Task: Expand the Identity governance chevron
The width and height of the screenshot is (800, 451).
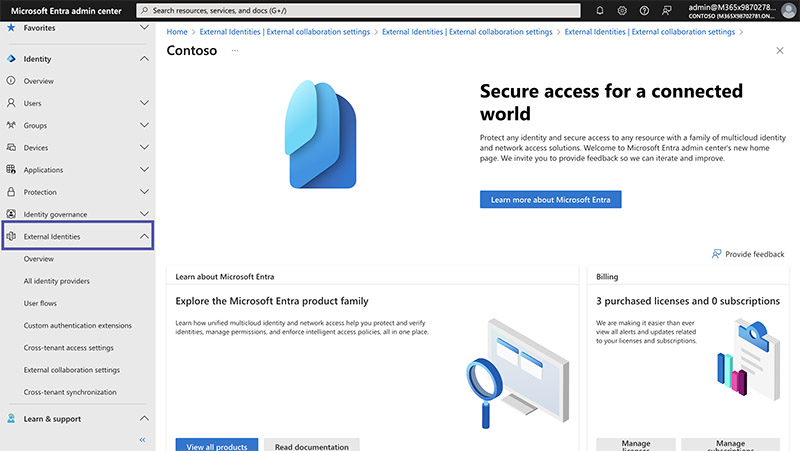Action: click(144, 214)
